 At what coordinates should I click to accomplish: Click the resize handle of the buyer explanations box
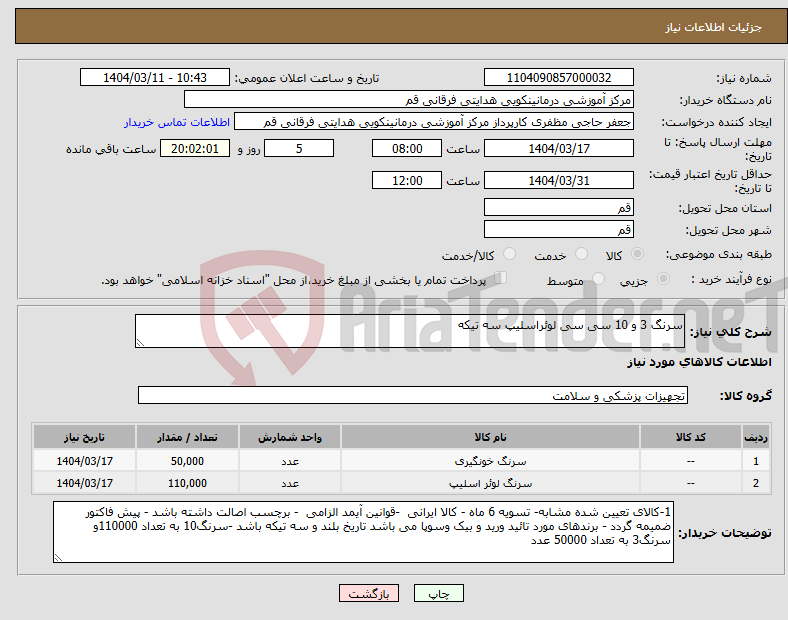(58, 557)
